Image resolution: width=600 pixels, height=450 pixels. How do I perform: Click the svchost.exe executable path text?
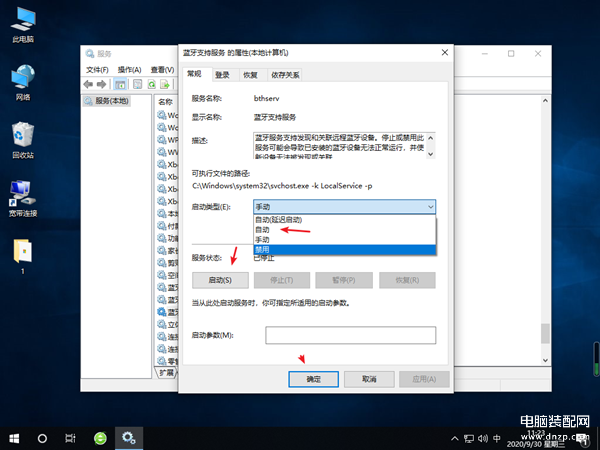pos(282,186)
